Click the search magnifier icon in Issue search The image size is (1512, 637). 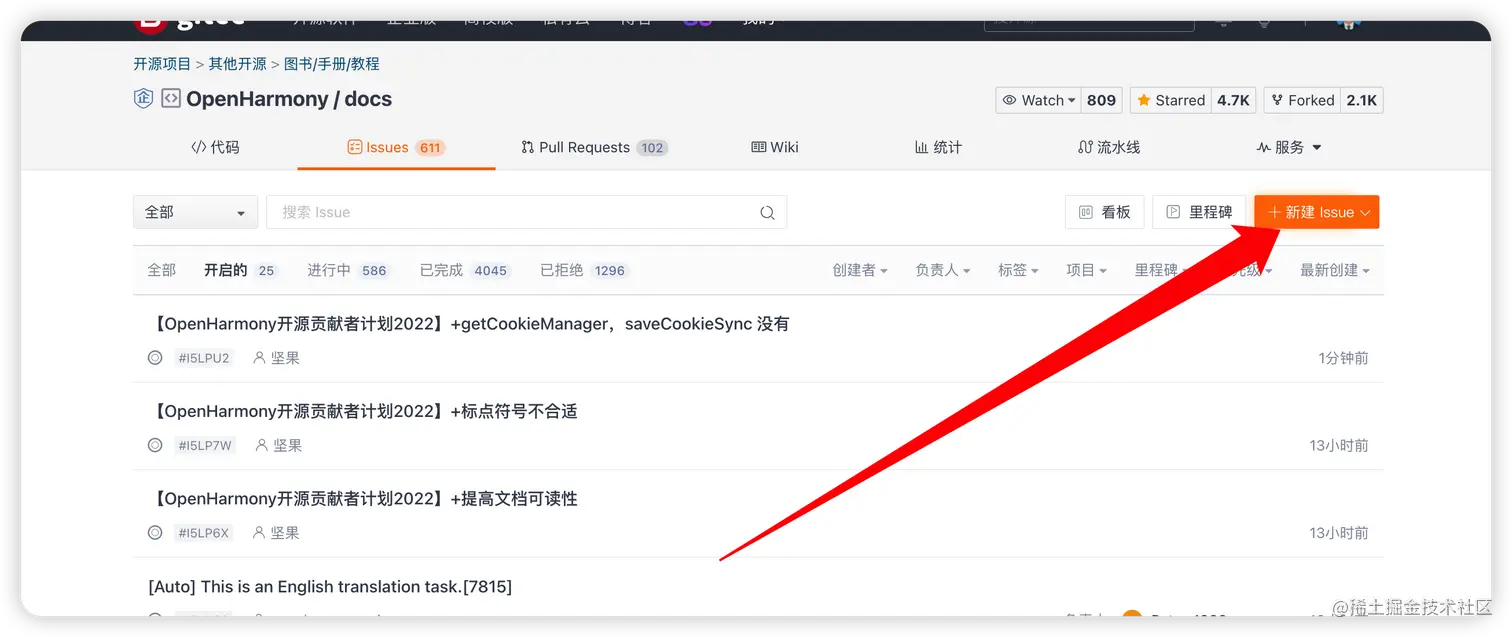click(x=767, y=212)
